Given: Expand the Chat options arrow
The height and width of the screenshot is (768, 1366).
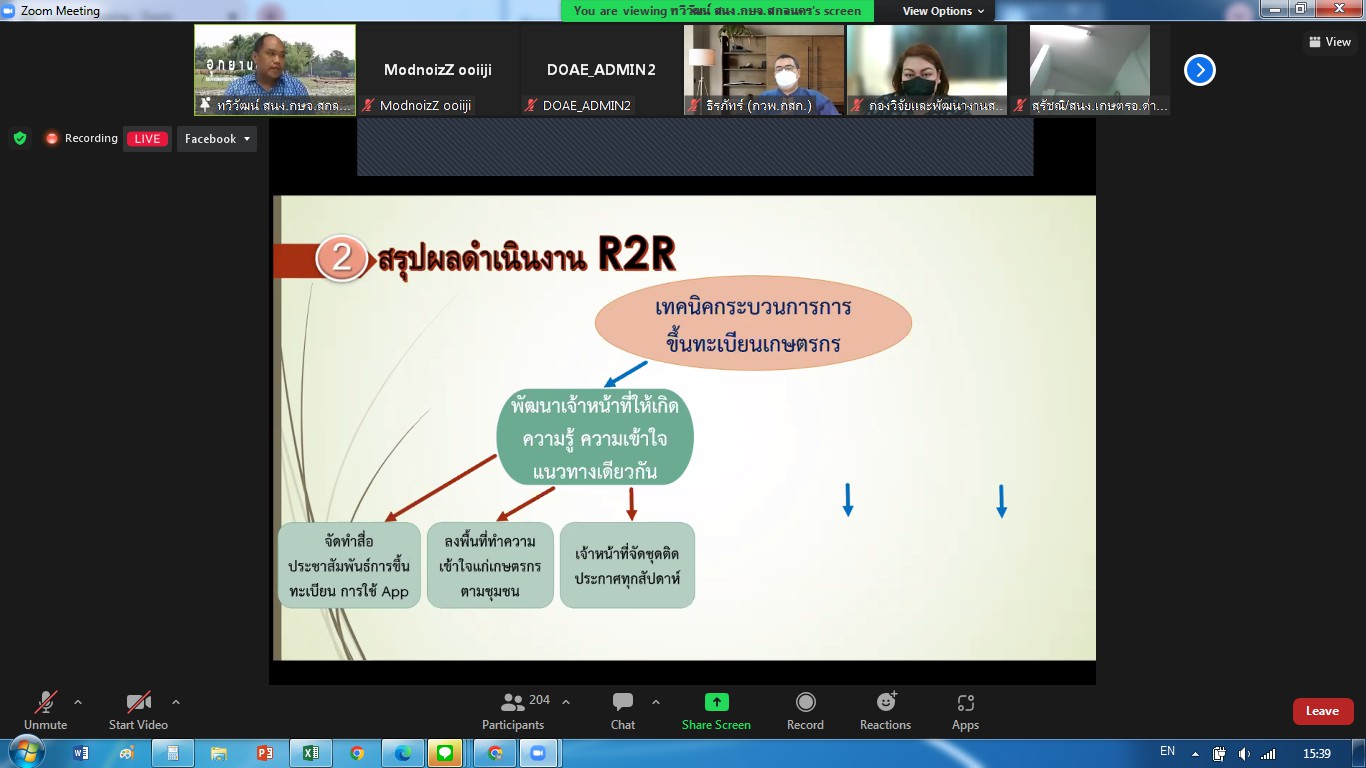Looking at the screenshot, I should [x=656, y=702].
